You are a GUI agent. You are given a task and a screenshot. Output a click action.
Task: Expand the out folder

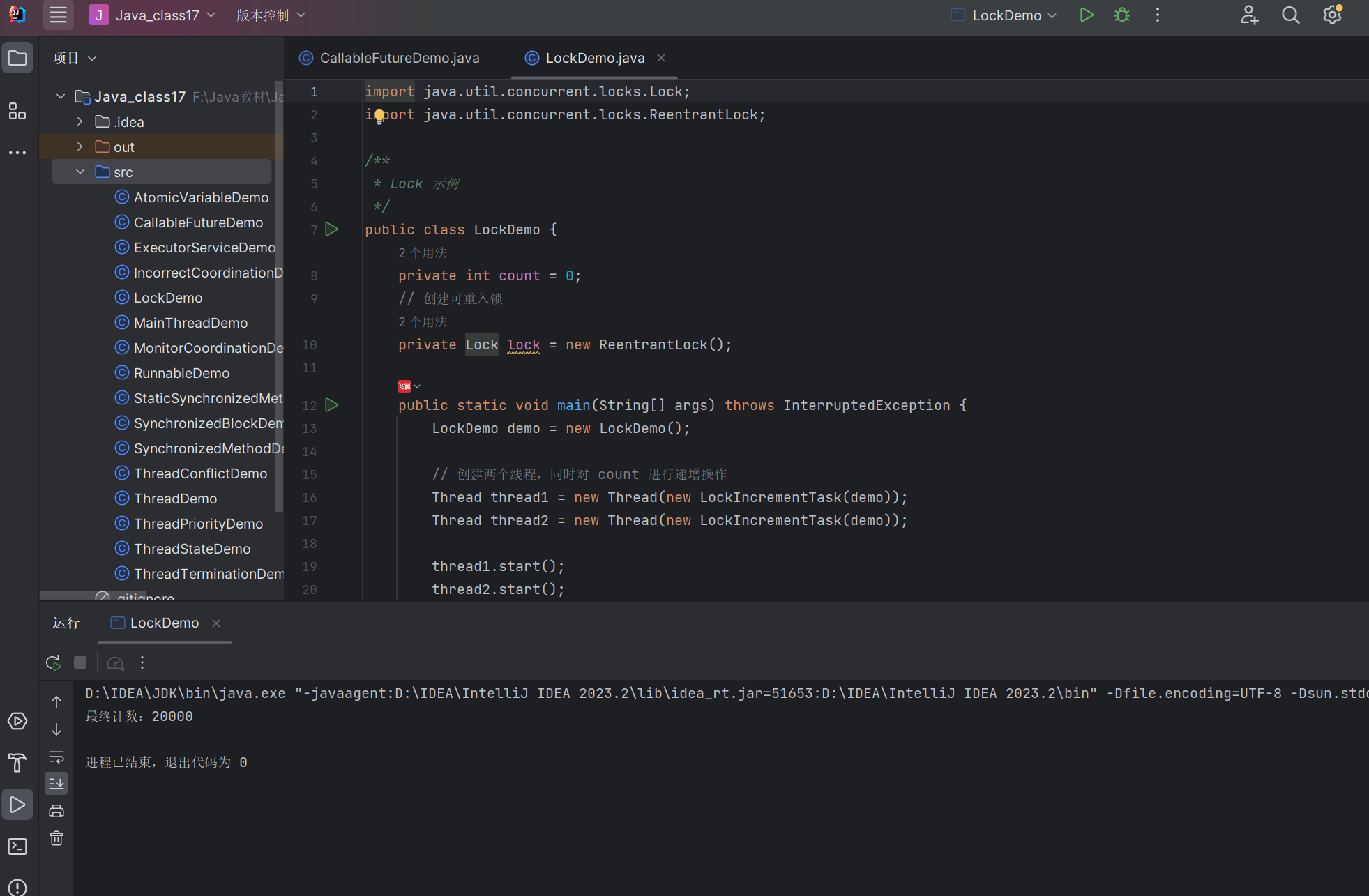tap(80, 147)
